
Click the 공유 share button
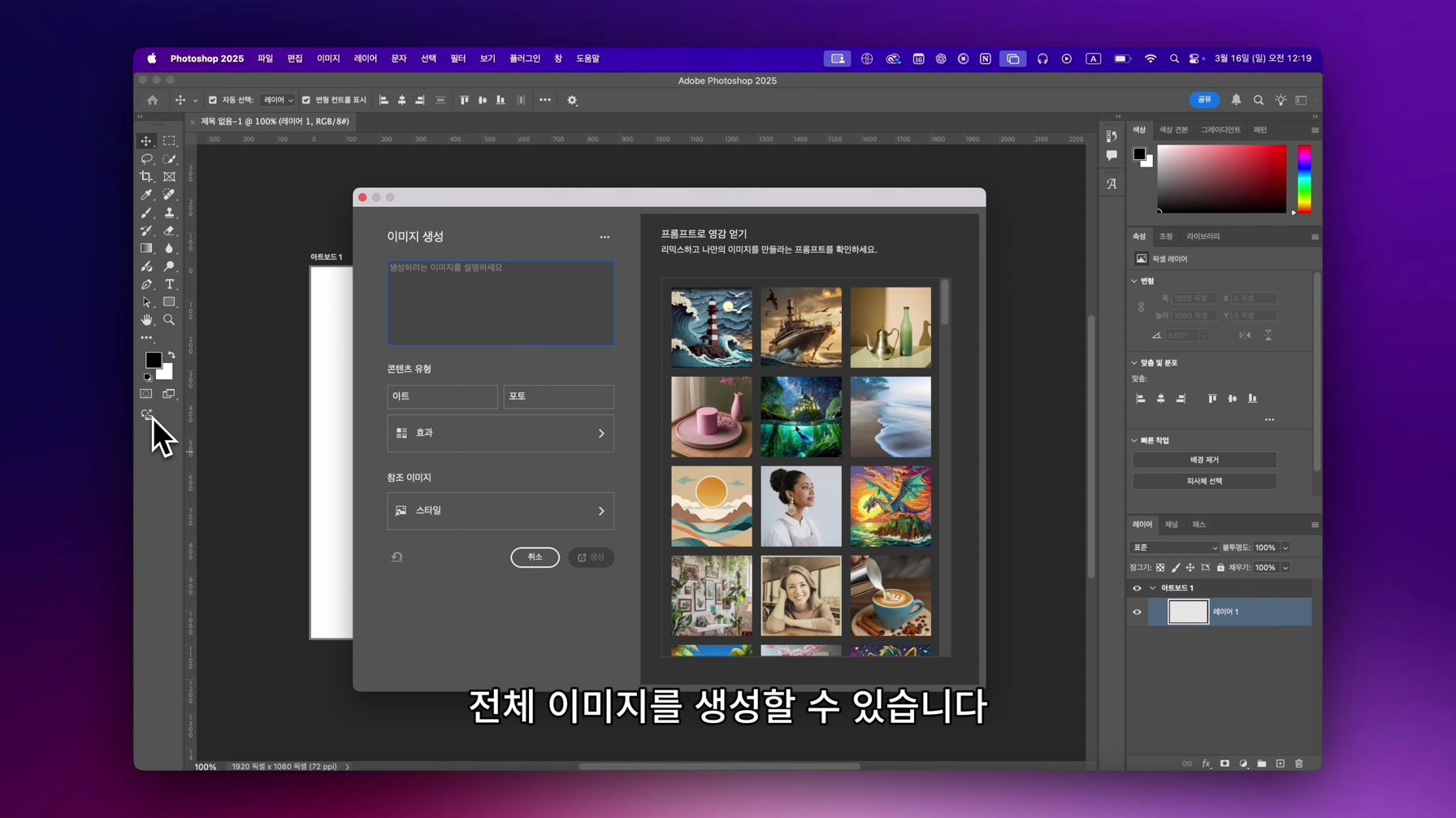point(1204,99)
